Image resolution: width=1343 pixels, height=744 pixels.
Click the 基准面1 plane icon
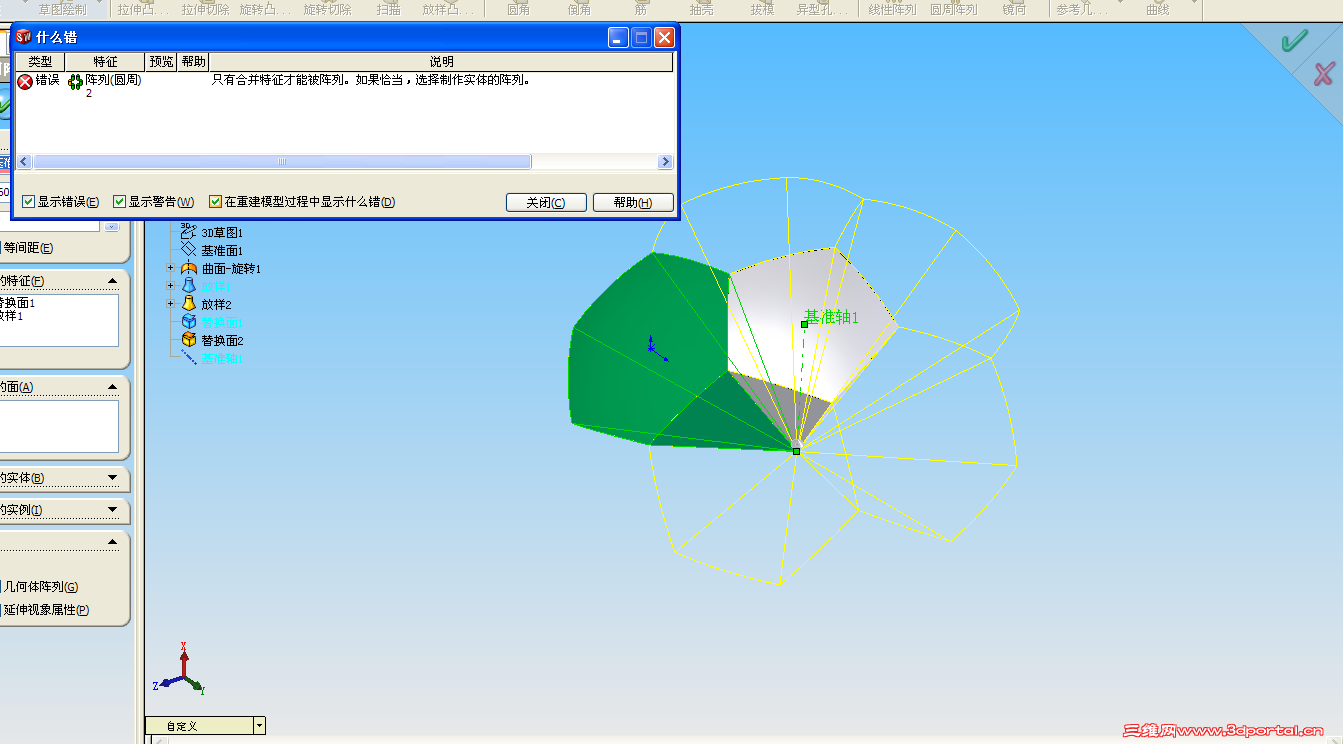pos(189,249)
